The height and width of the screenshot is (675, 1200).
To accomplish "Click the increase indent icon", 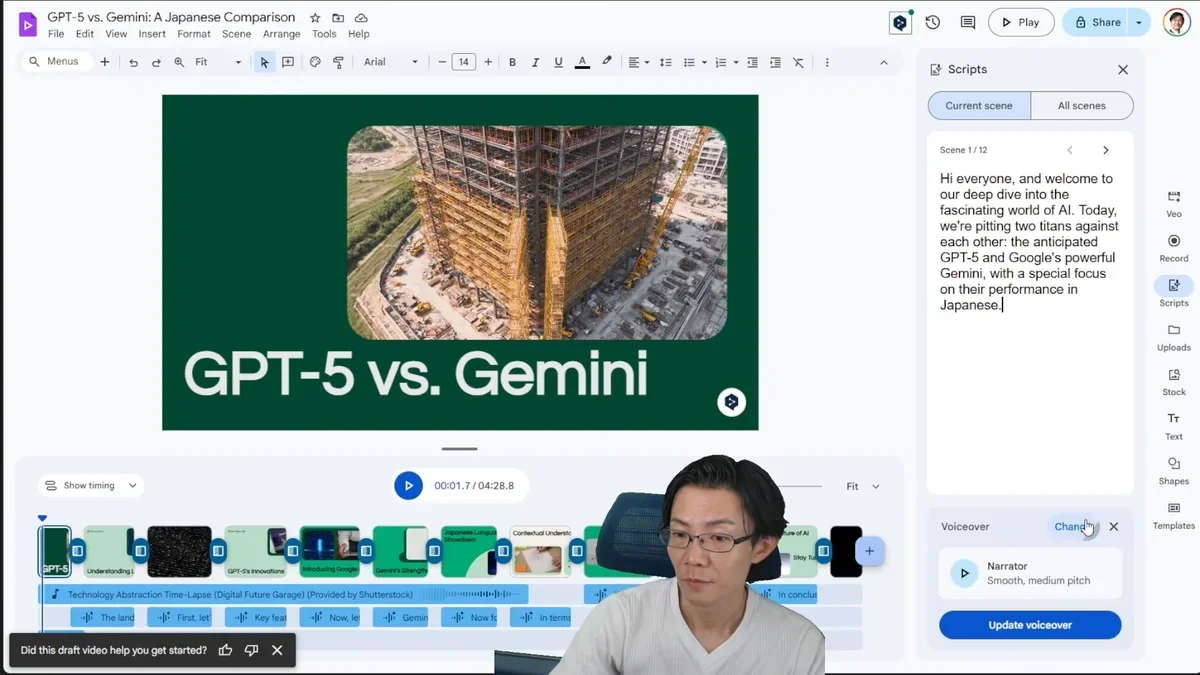I will click(775, 62).
